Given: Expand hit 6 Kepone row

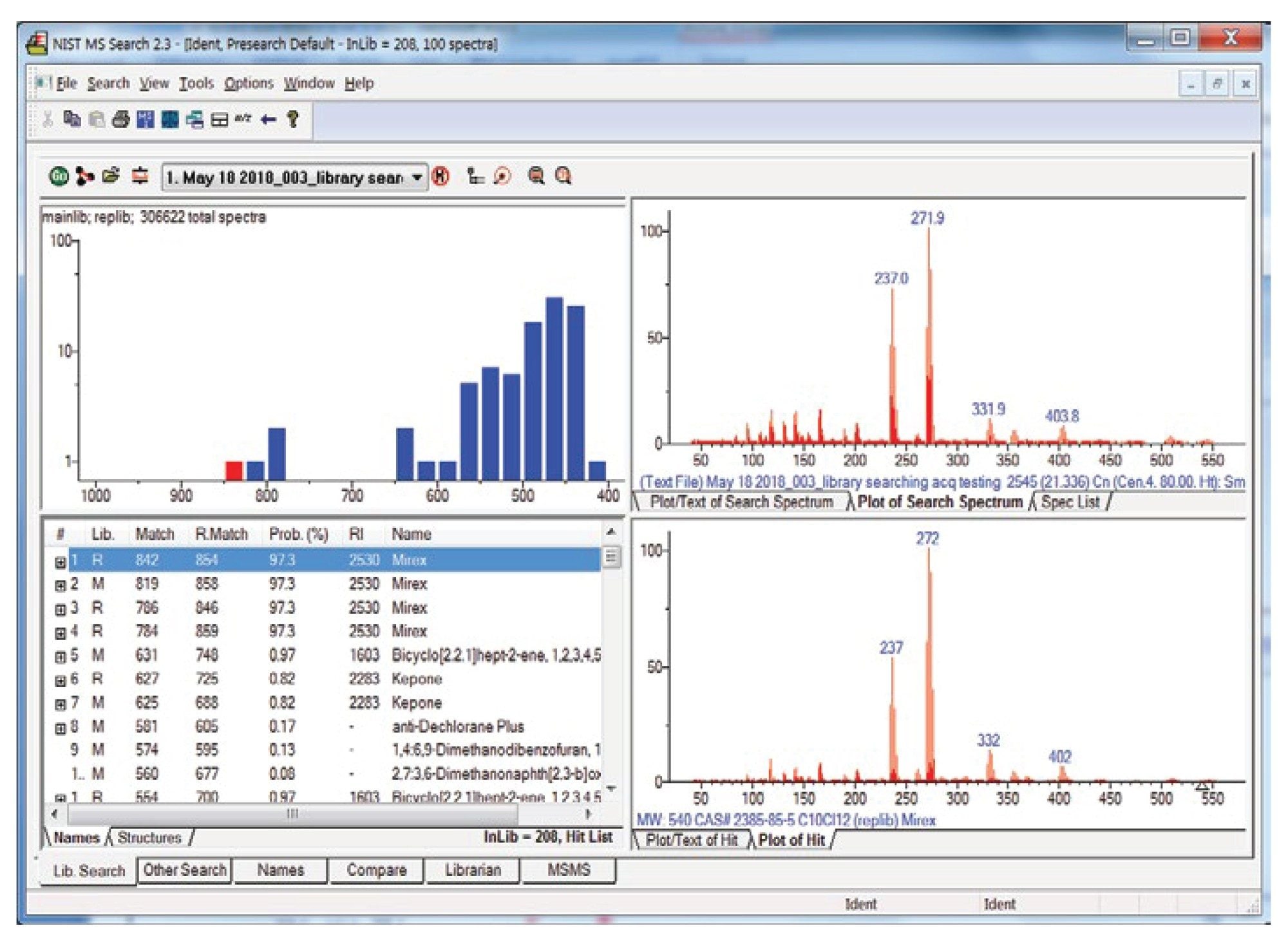Looking at the screenshot, I should pyautogui.click(x=60, y=681).
